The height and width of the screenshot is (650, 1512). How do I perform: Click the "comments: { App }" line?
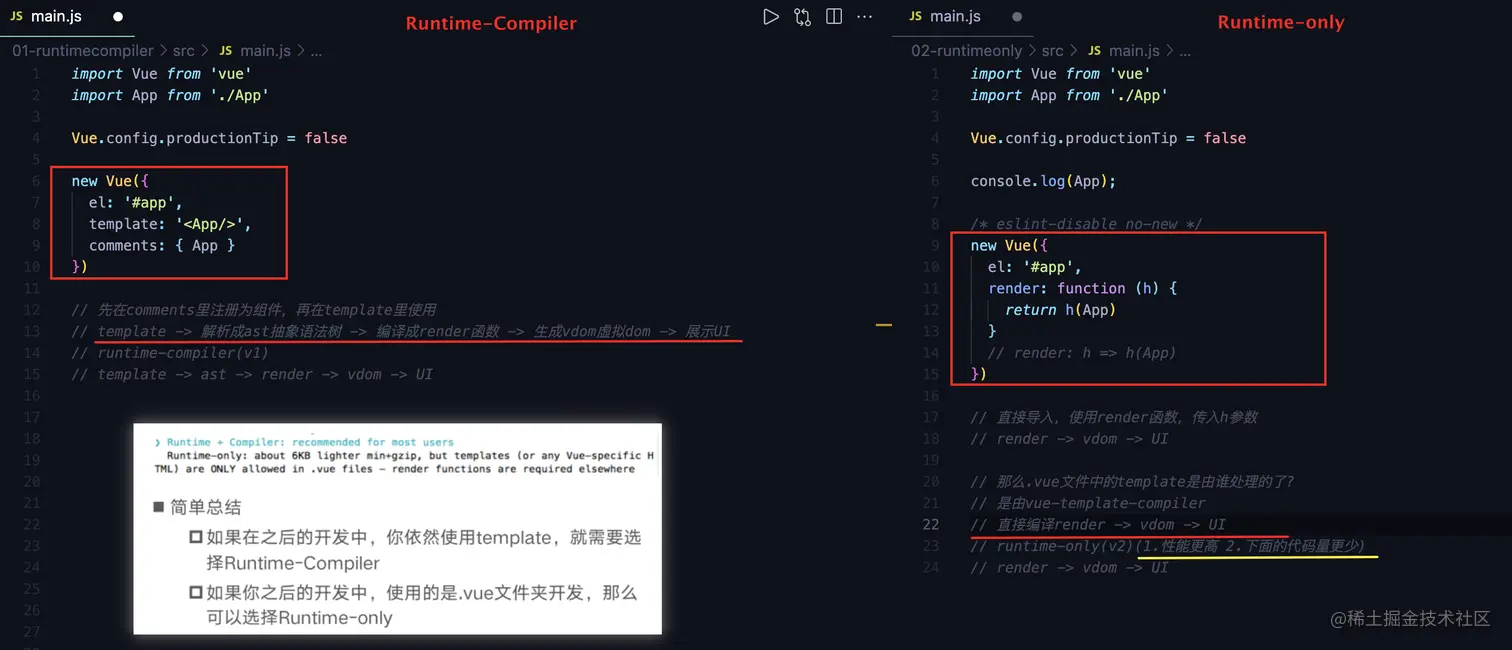(x=162, y=245)
